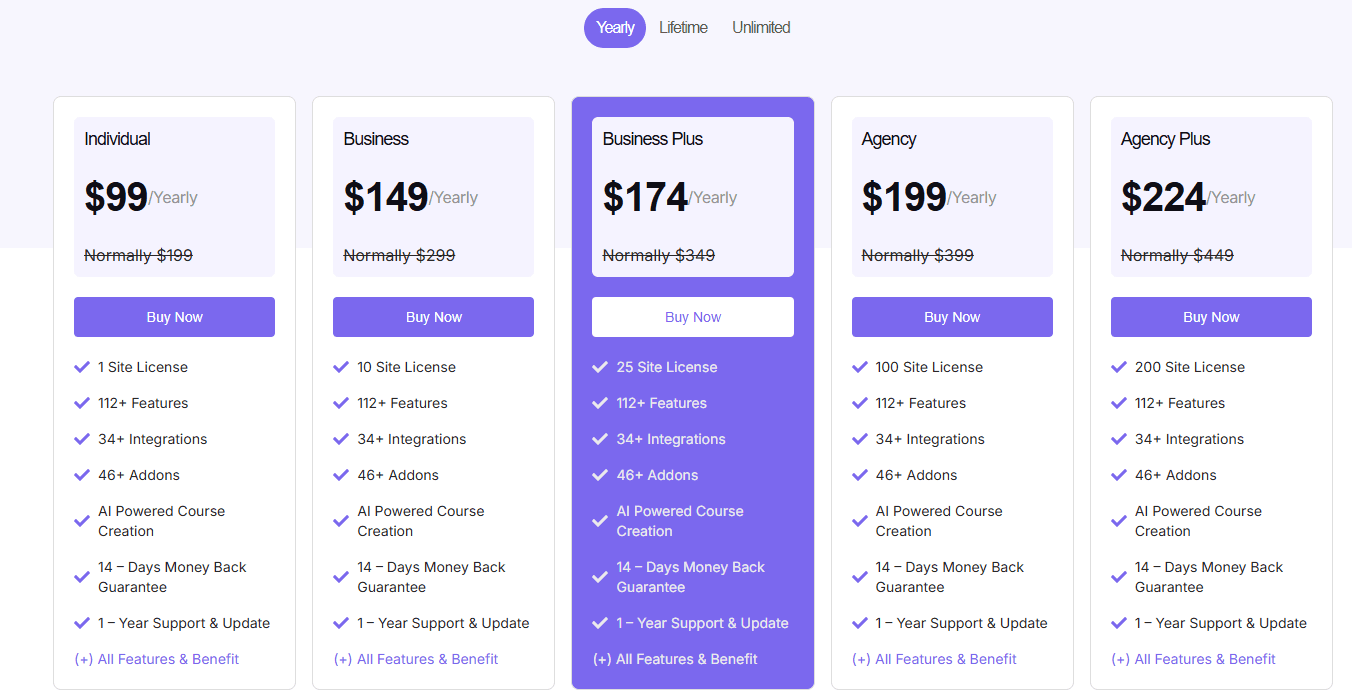
Task: Click checkmark beside 200 Site License
Action: (x=1118, y=367)
